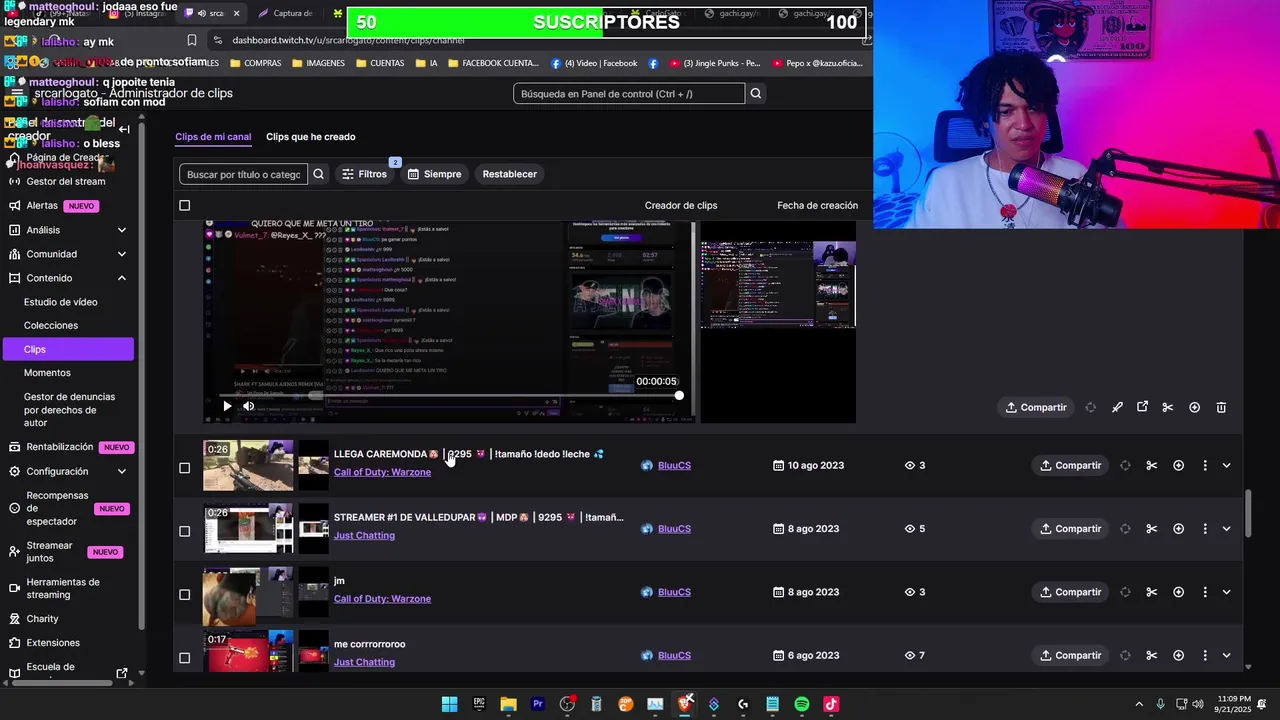Screen dimensions: 1280x720
Task: Go to Momentos in sidebar
Action: click(47, 373)
